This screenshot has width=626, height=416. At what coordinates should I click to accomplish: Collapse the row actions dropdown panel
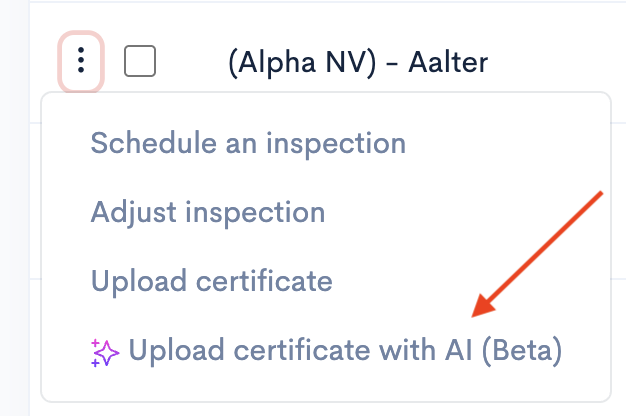click(x=81, y=61)
